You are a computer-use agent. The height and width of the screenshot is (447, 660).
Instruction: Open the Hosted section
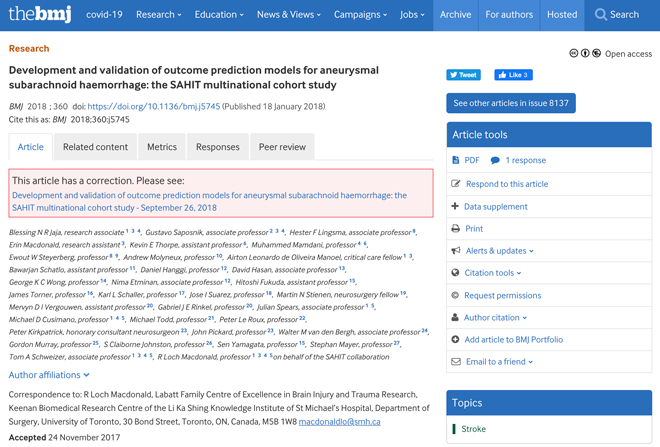(x=562, y=15)
